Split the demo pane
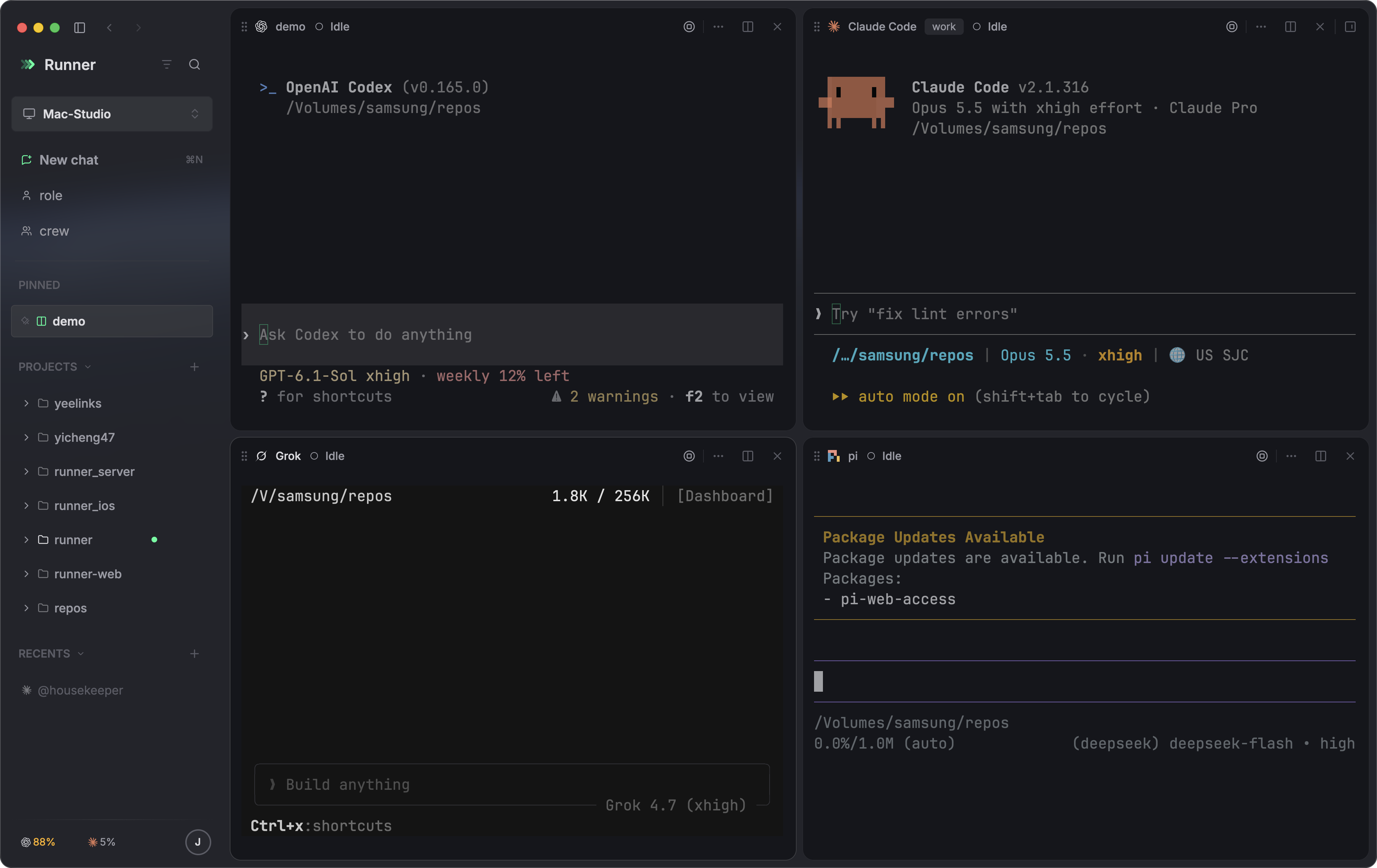This screenshot has height=868, width=1377. (x=748, y=27)
